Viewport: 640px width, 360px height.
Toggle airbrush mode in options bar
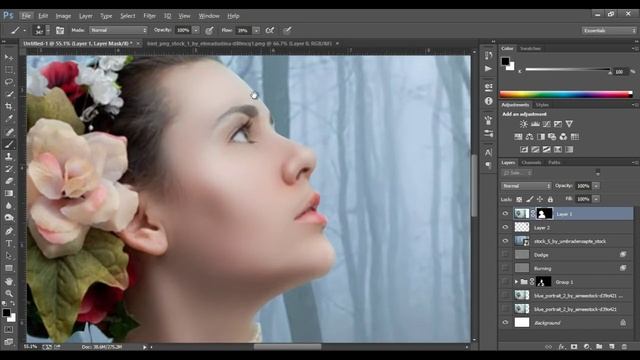[x=269, y=30]
